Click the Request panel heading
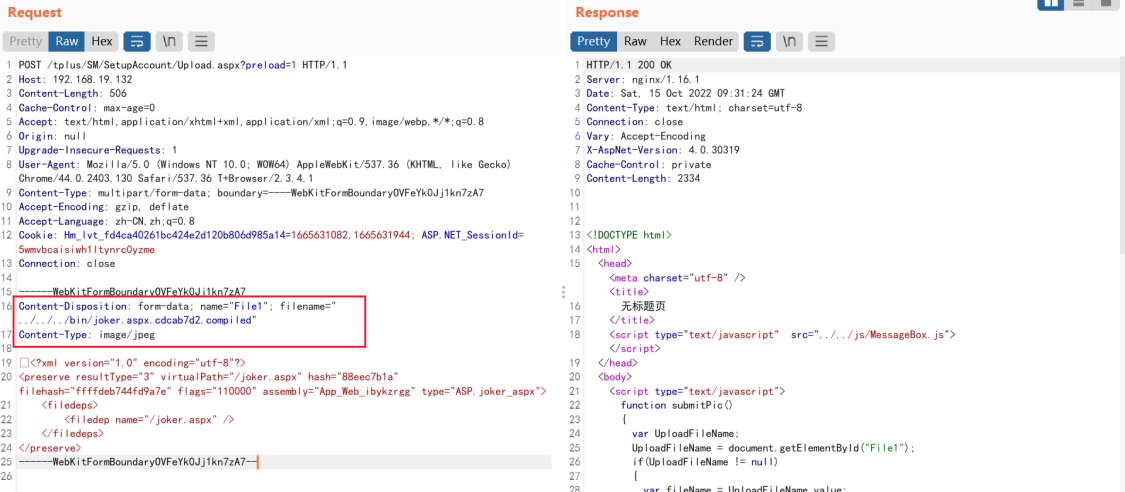Screen dimensions: 1125x492 coord(34,12)
